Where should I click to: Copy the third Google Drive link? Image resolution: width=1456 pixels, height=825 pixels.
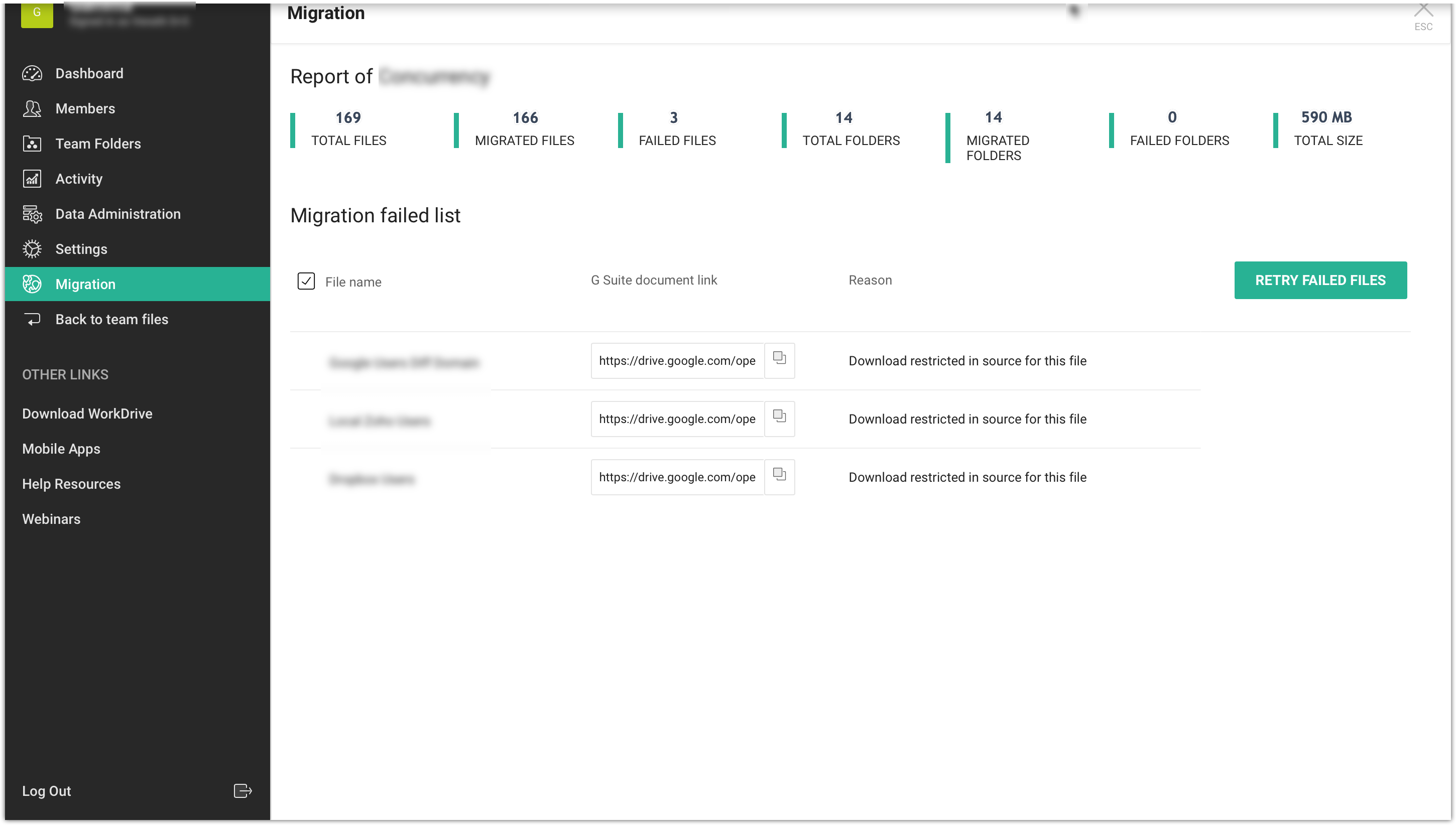tap(779, 477)
